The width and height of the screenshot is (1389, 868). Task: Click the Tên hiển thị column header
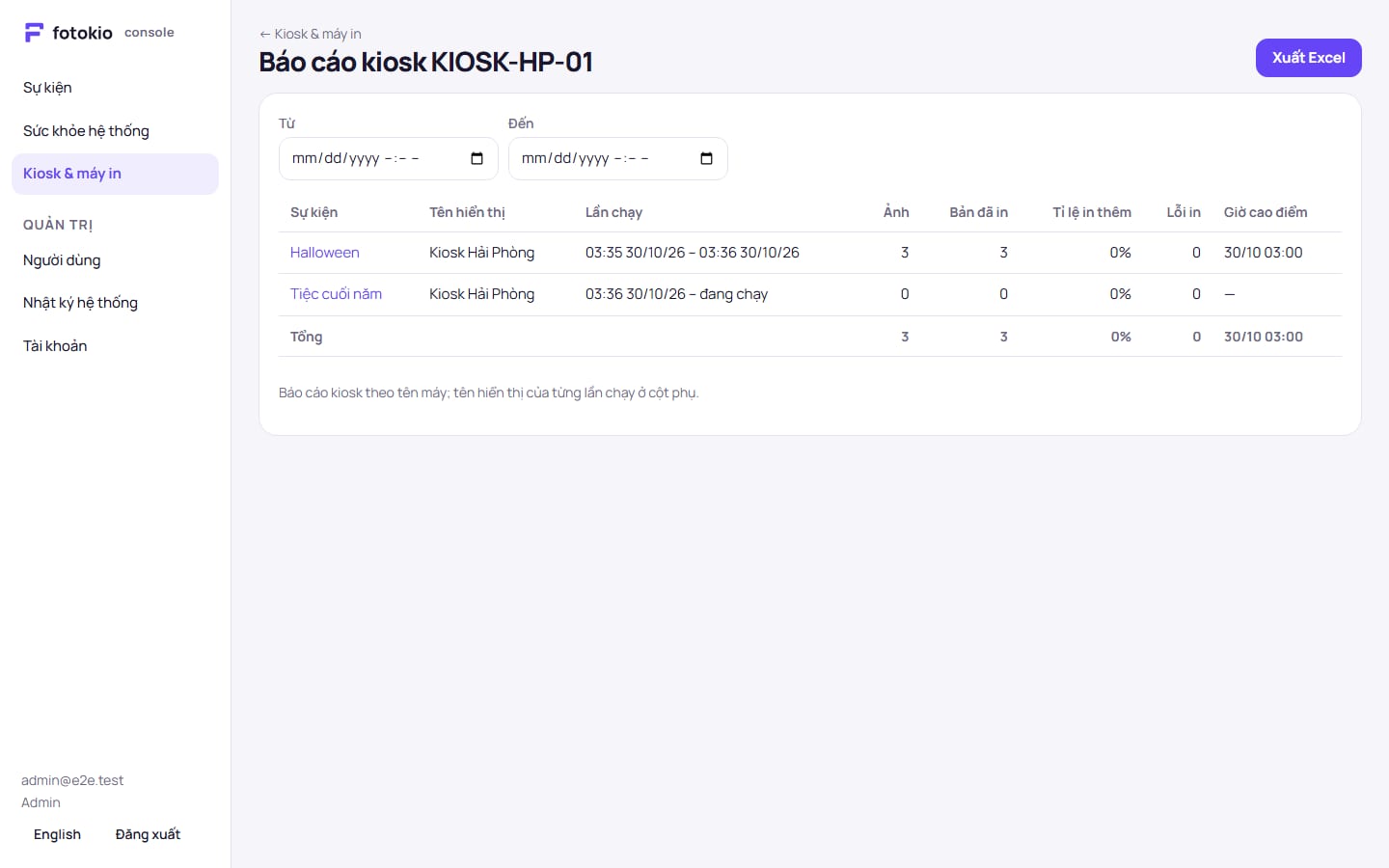(x=467, y=212)
